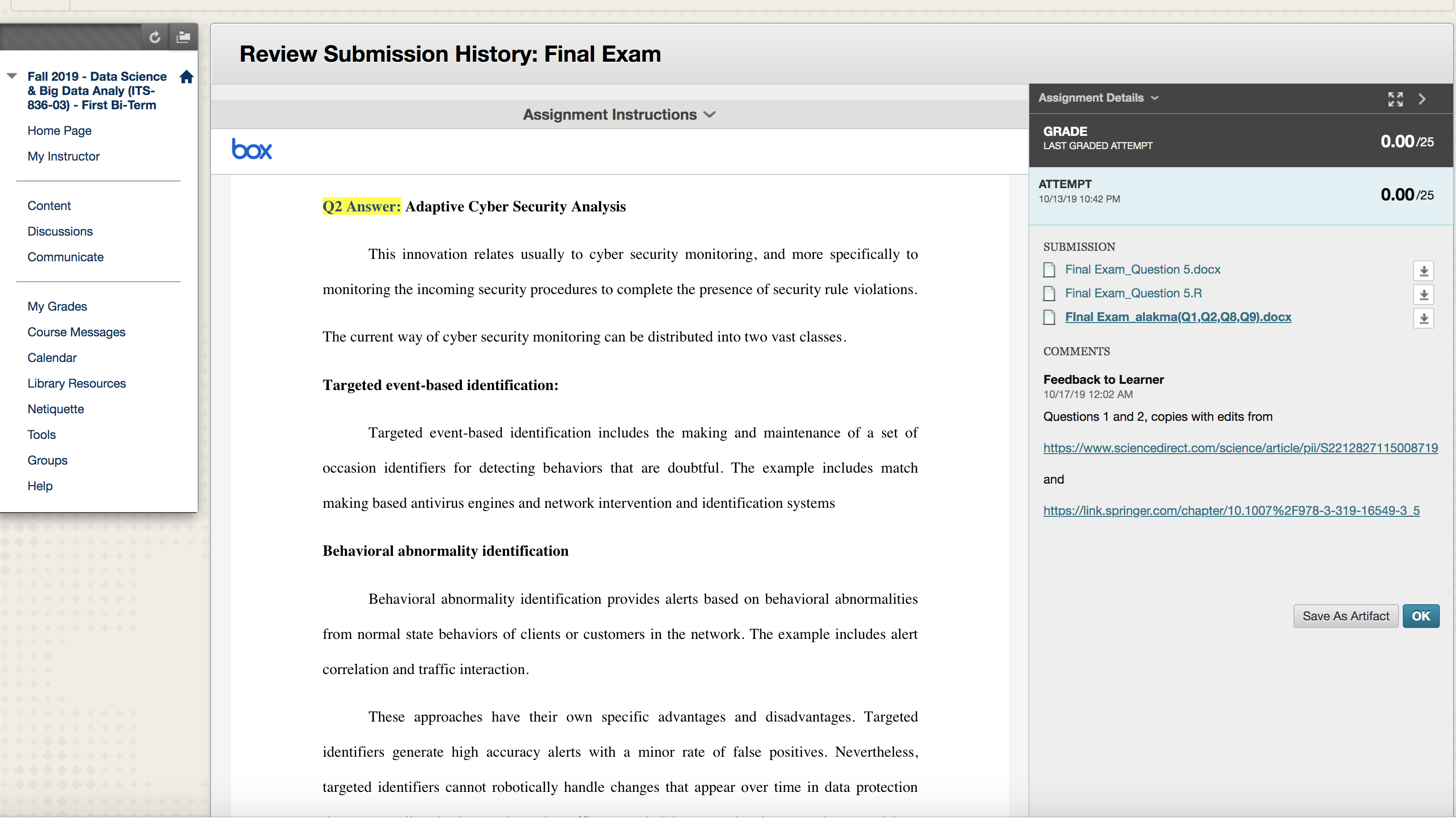Open the course menu folder view icon
The width and height of the screenshot is (1456, 818).
pyautogui.click(x=183, y=37)
